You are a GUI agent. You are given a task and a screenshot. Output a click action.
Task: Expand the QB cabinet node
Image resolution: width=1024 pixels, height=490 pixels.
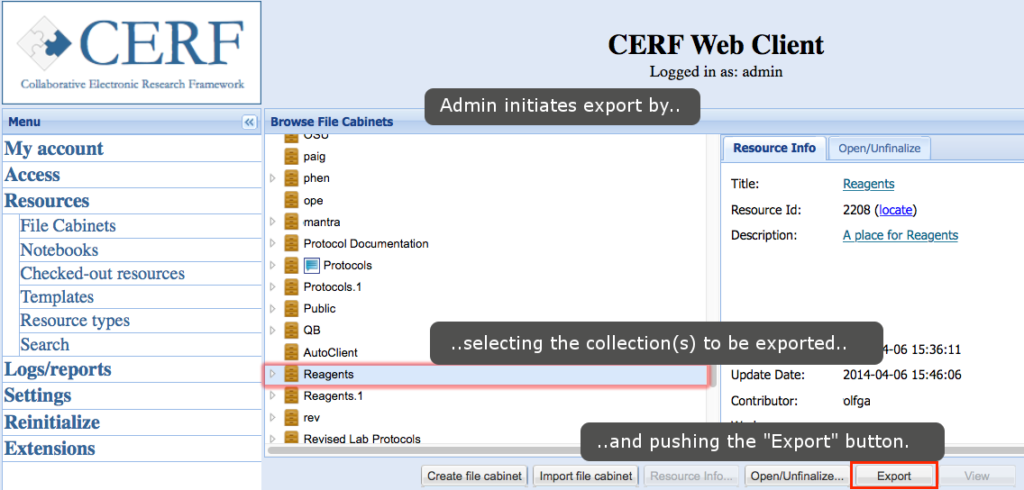point(273,330)
